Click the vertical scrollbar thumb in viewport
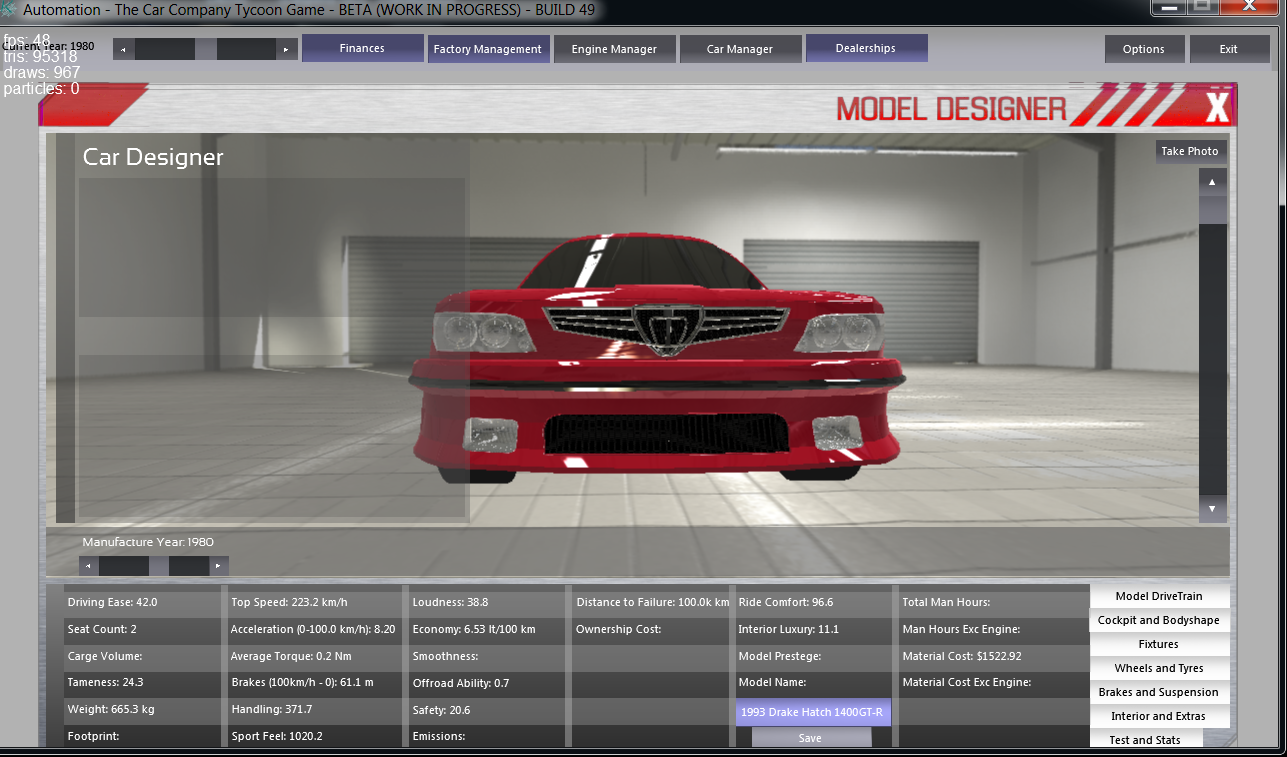1287x757 pixels. point(1212,210)
